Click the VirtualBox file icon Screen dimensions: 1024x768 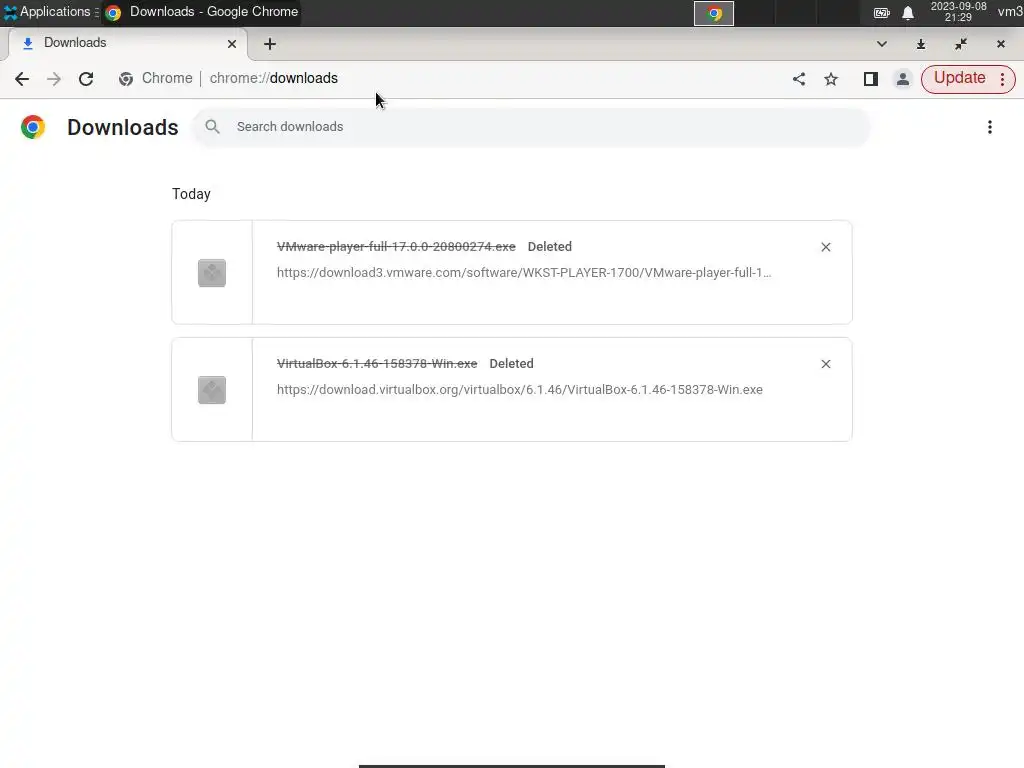point(212,390)
